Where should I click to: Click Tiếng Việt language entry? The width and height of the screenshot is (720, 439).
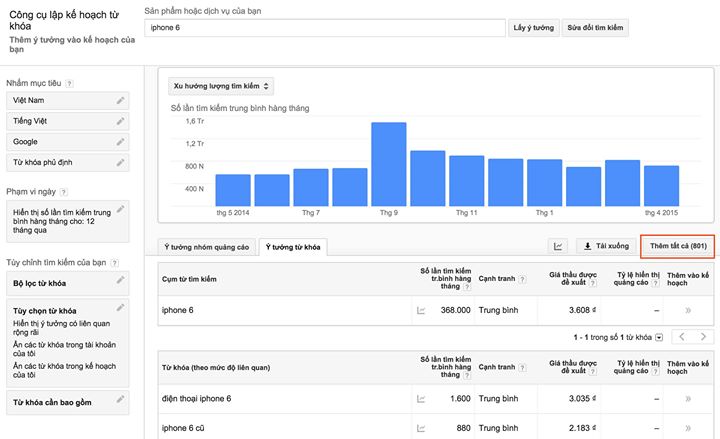point(68,121)
